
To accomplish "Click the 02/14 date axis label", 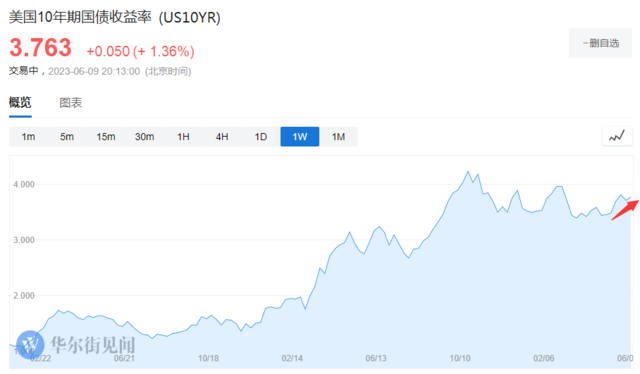I will 292,358.
